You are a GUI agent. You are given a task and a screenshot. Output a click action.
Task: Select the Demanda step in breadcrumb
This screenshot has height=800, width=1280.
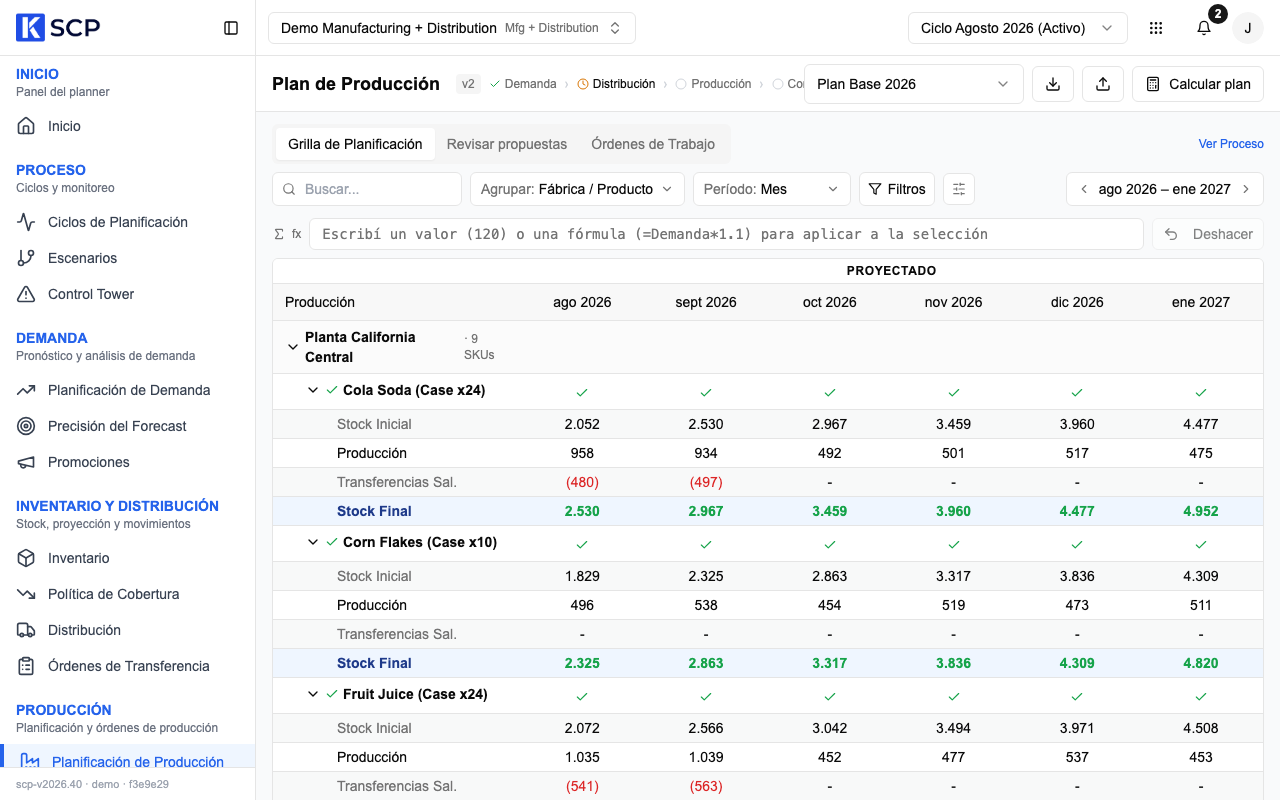[523, 84]
